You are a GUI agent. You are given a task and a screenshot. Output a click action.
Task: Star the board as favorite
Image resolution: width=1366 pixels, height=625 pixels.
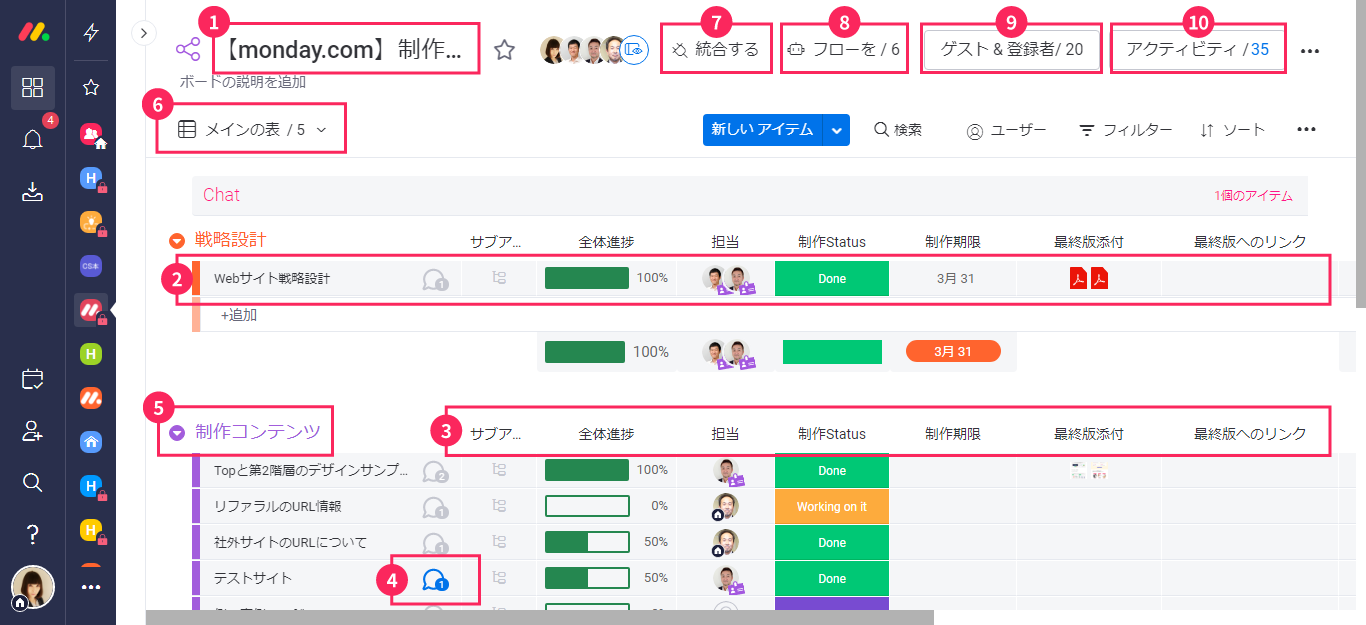[504, 50]
